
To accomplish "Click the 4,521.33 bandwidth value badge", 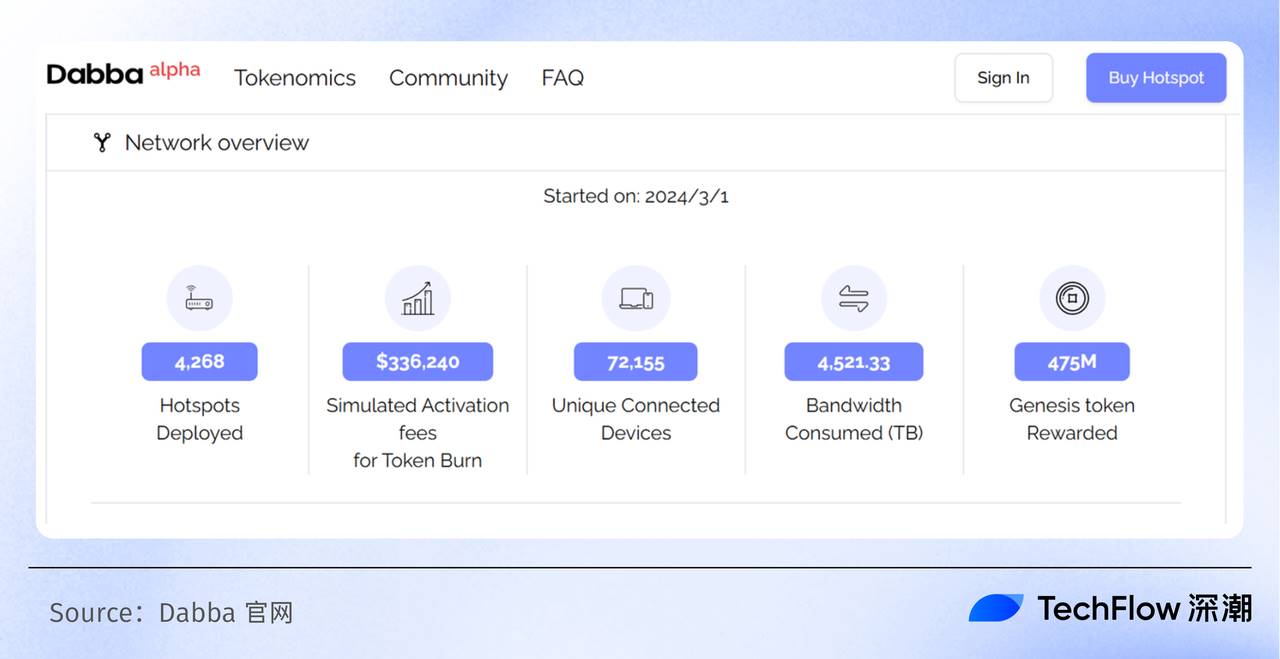I will click(x=854, y=362).
